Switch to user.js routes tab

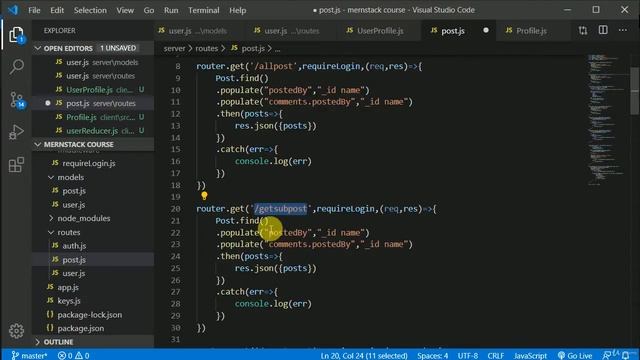[291, 31]
